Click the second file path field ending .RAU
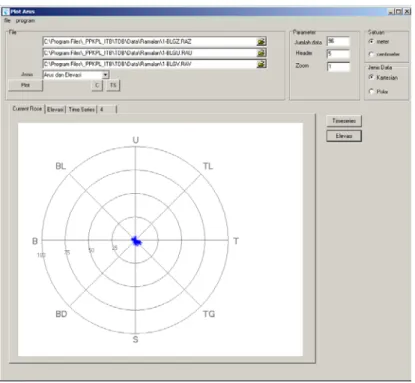 (x=150, y=53)
